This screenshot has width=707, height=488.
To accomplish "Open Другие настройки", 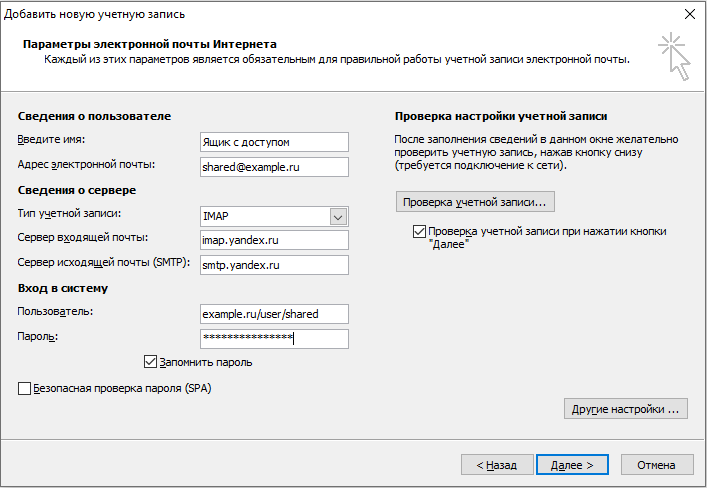I will point(625,409).
